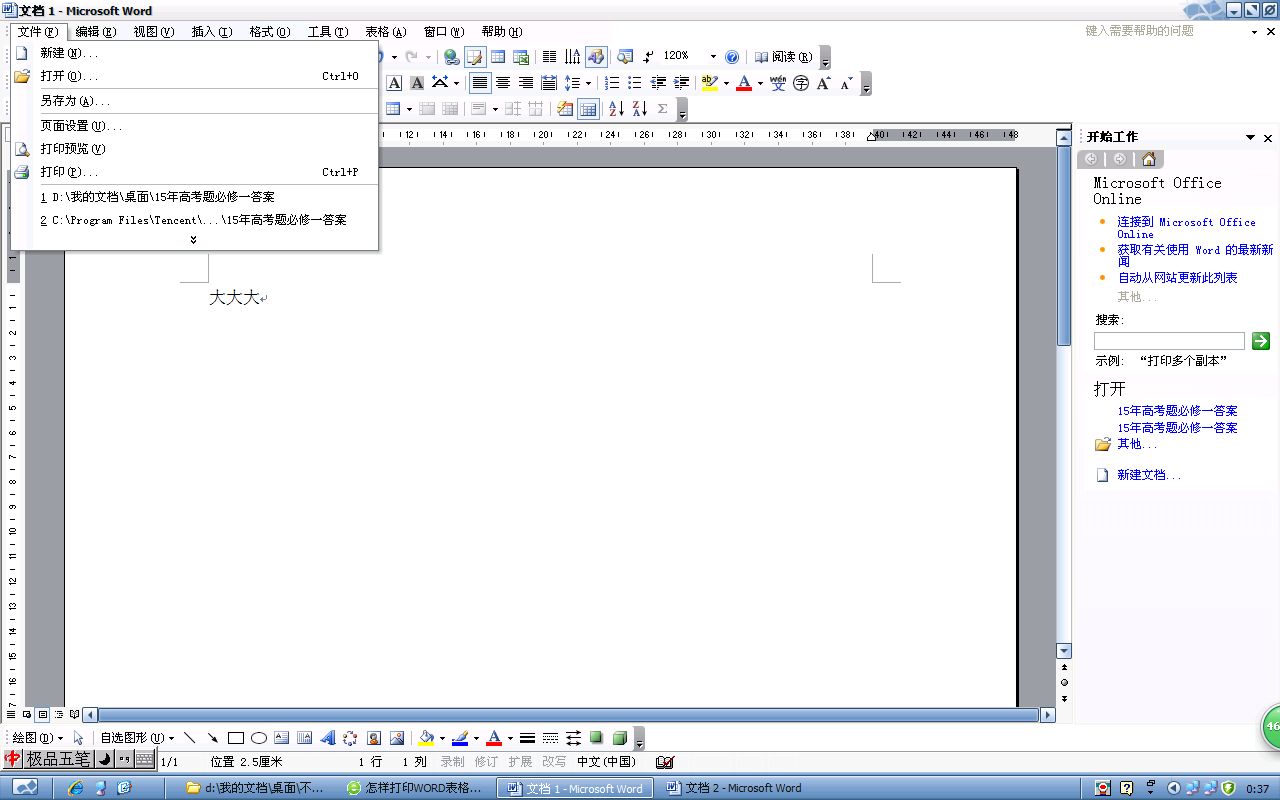1280x800 pixels.
Task: Open highlight color dropdown arrow
Action: 726,83
